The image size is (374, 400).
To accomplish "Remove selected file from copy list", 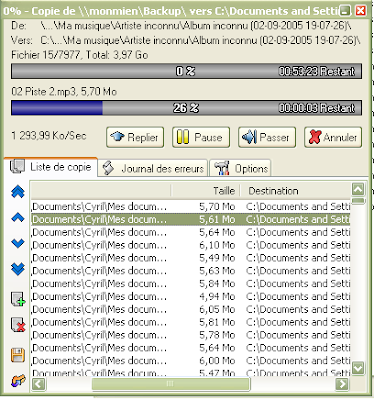I will coord(18,324).
